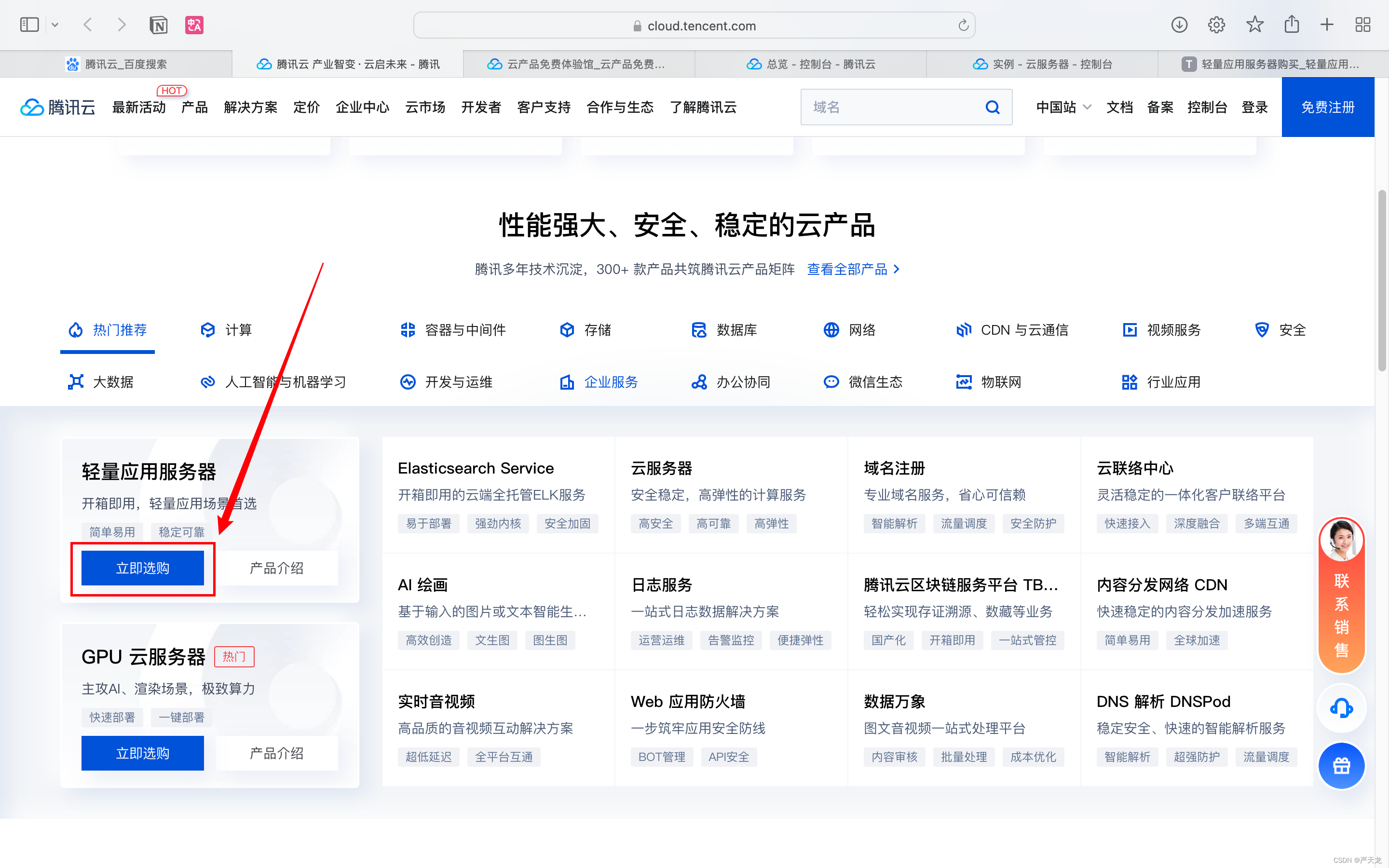Image resolution: width=1389 pixels, height=868 pixels.
Task: Open the gift box floating icon
Action: pyautogui.click(x=1341, y=766)
